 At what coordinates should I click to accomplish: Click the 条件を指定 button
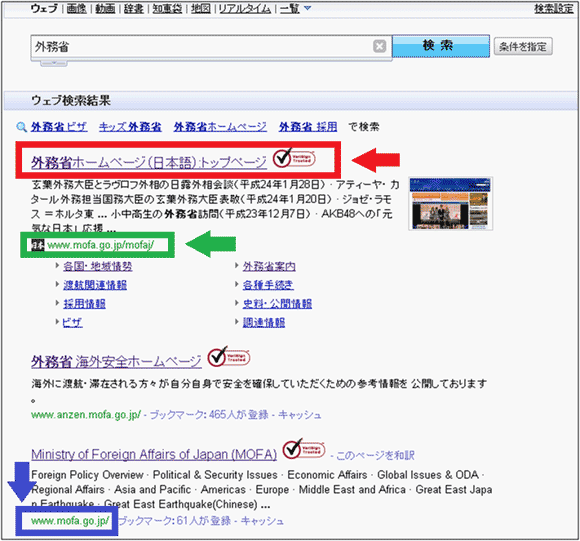523,46
